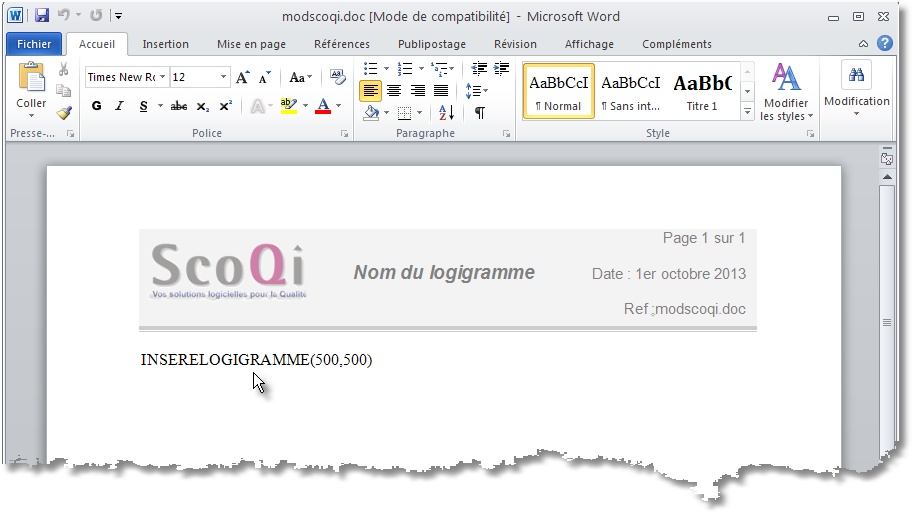The width and height of the screenshot is (913, 515).
Task: Toggle italic formatting
Action: 120,106
